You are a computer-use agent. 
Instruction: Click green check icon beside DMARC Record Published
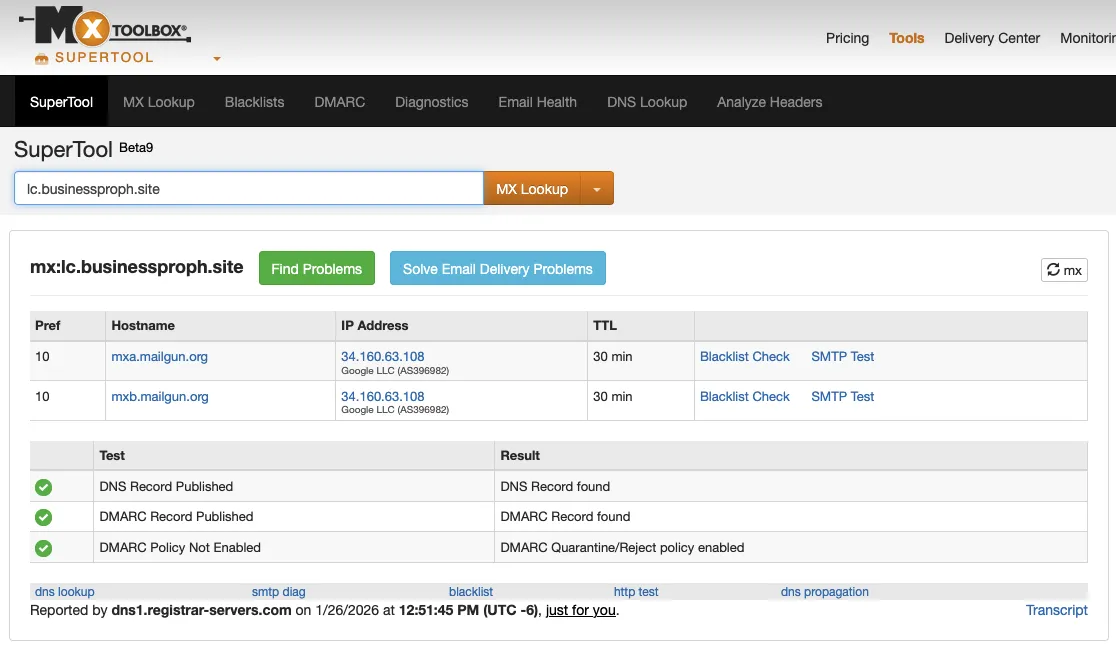[44, 517]
